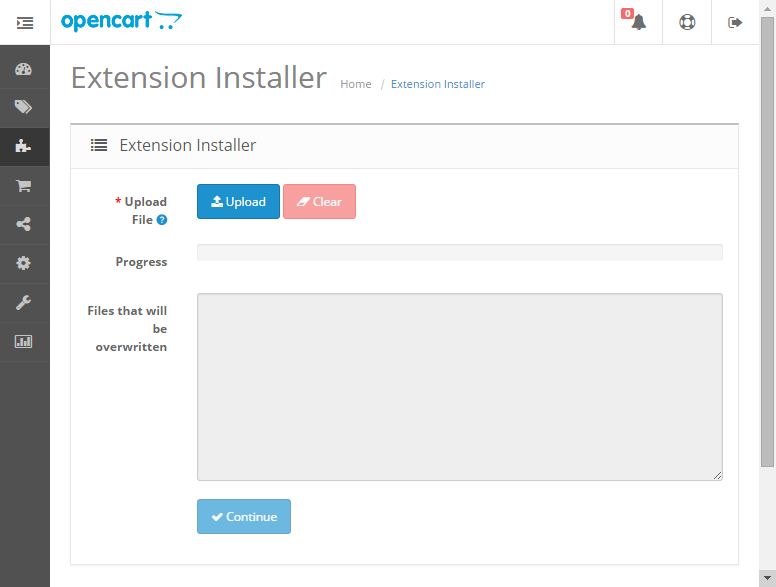
Task: Click the upload progress bar
Action: pos(460,252)
